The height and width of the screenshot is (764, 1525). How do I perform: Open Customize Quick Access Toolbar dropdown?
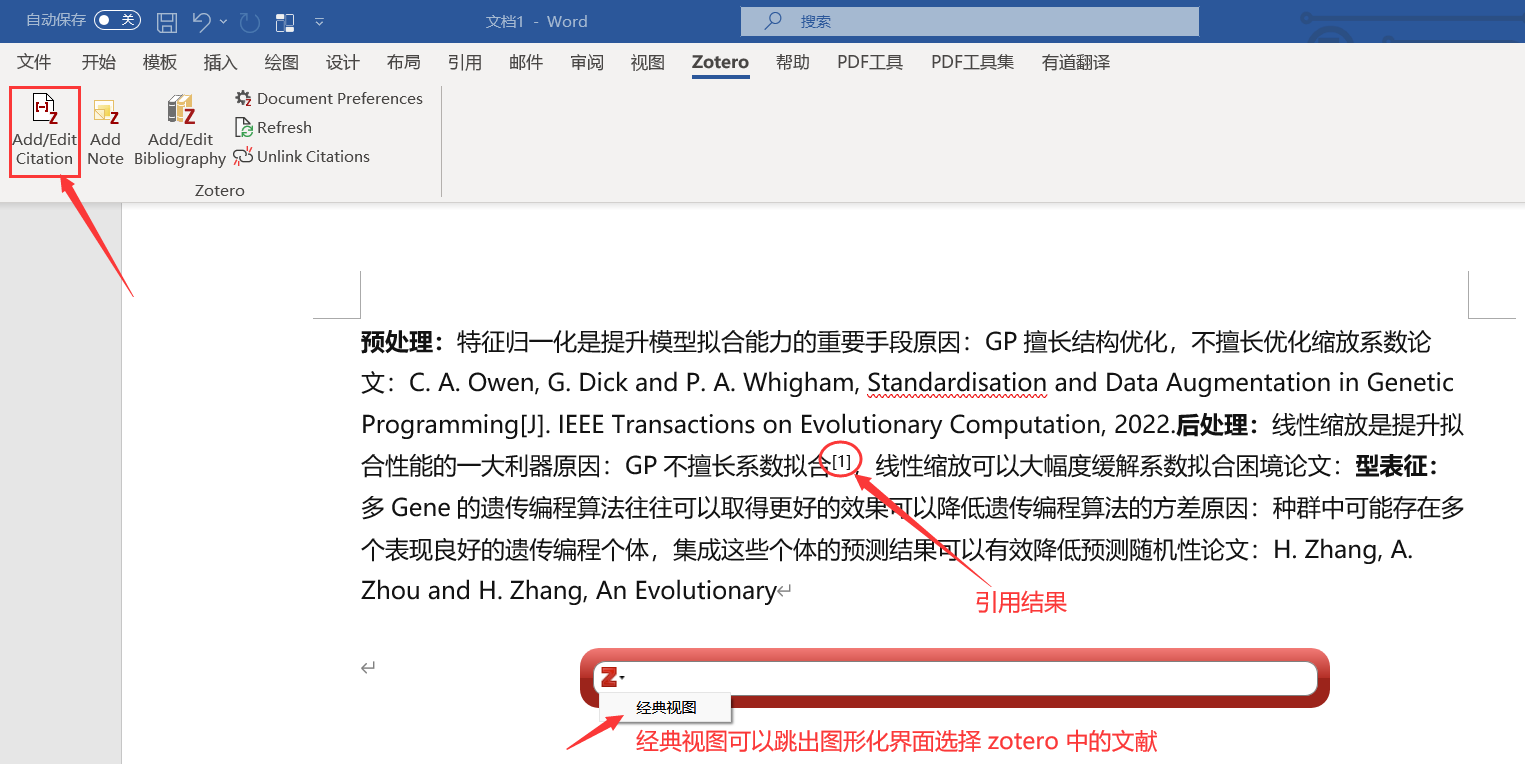click(x=319, y=21)
